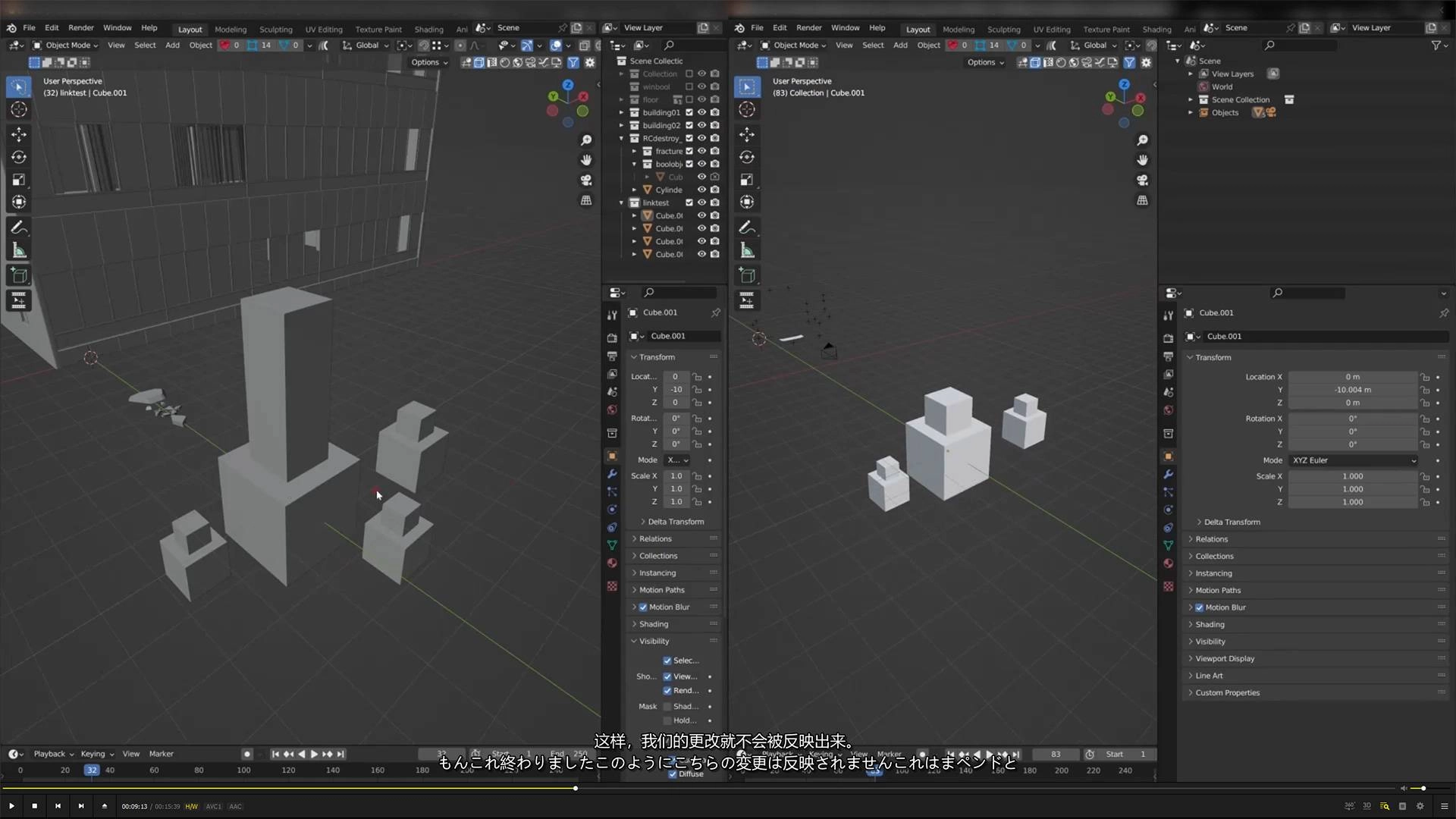Click the Location Y field showing -10.004 m
The width and height of the screenshot is (1456, 819).
(1353, 390)
